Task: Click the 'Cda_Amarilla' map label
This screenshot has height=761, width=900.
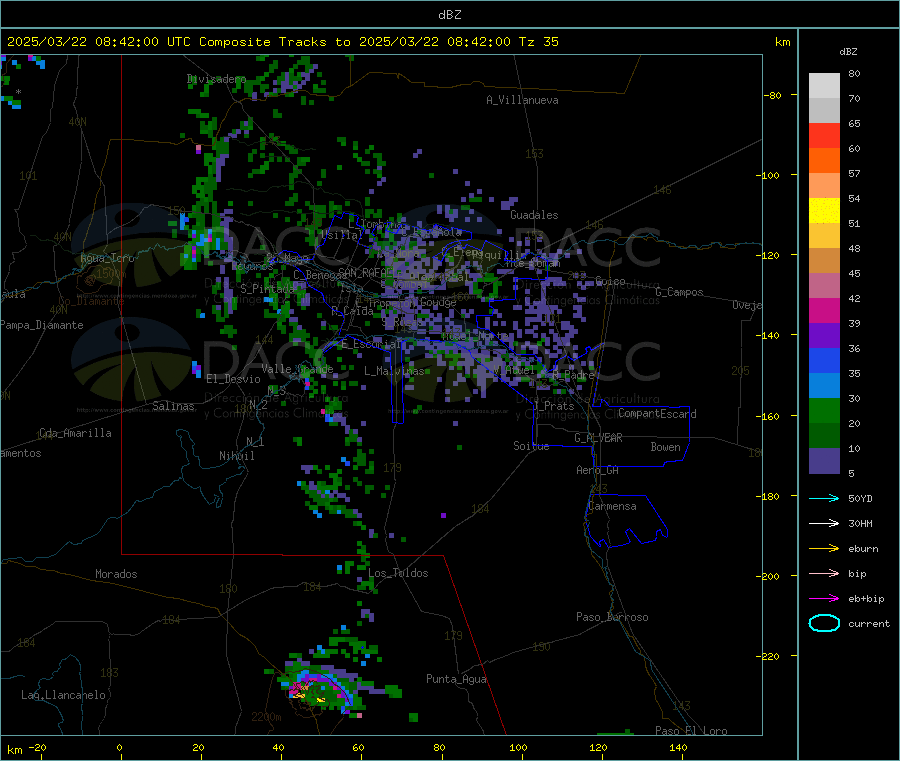Action: (x=75, y=433)
